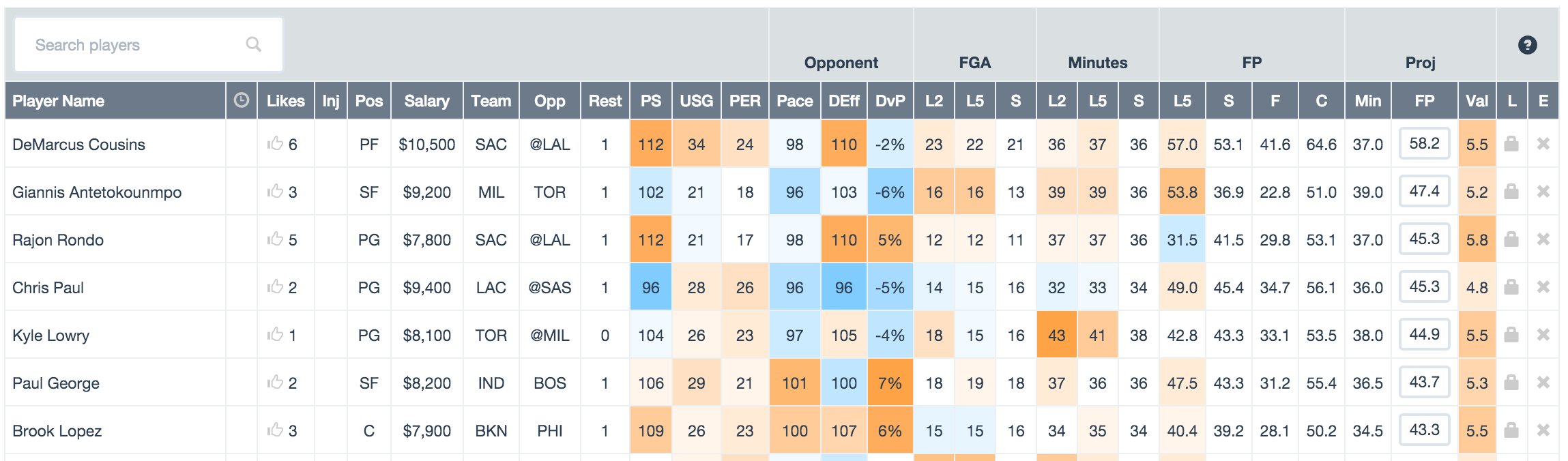This screenshot has height=461, width=1568.
Task: Sort by Player Name header
Action: pos(59,101)
